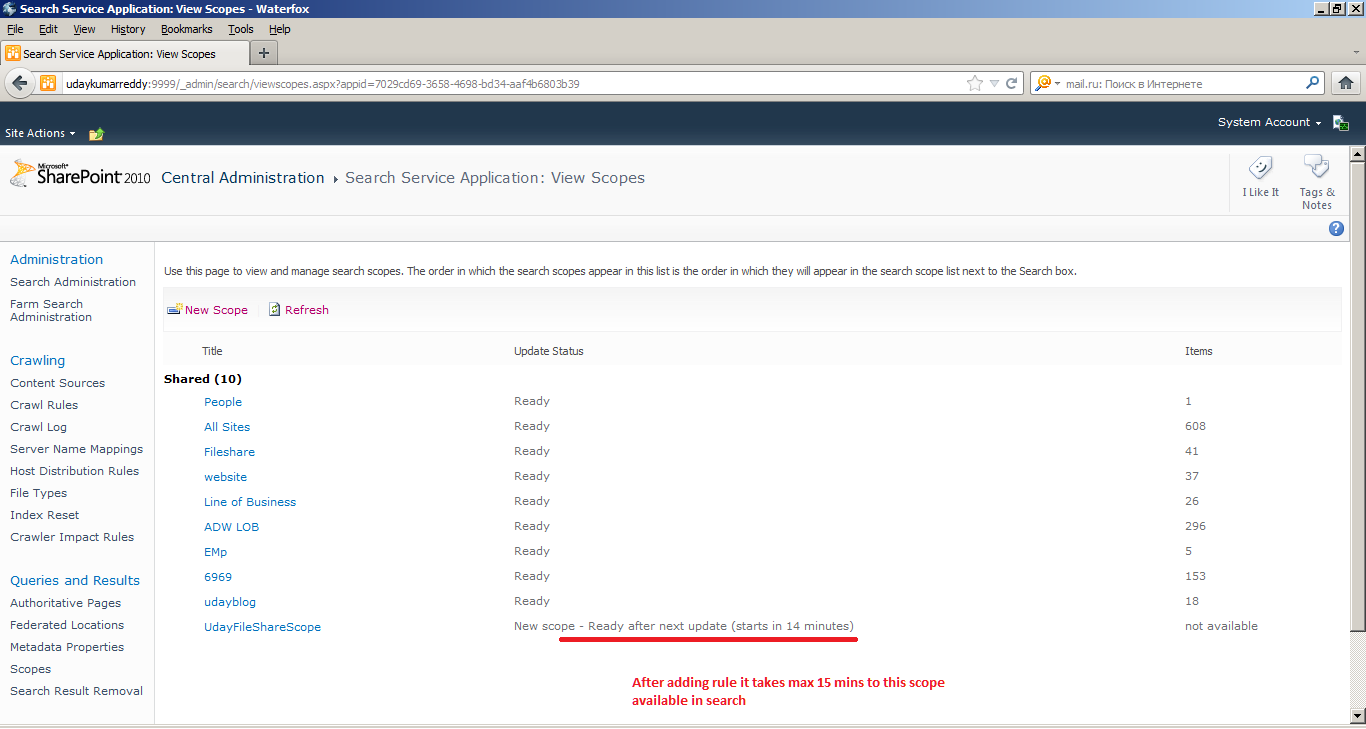Screen dimensions: 1366x729
Task: Click the icon beside System Account
Action: pos(1341,123)
